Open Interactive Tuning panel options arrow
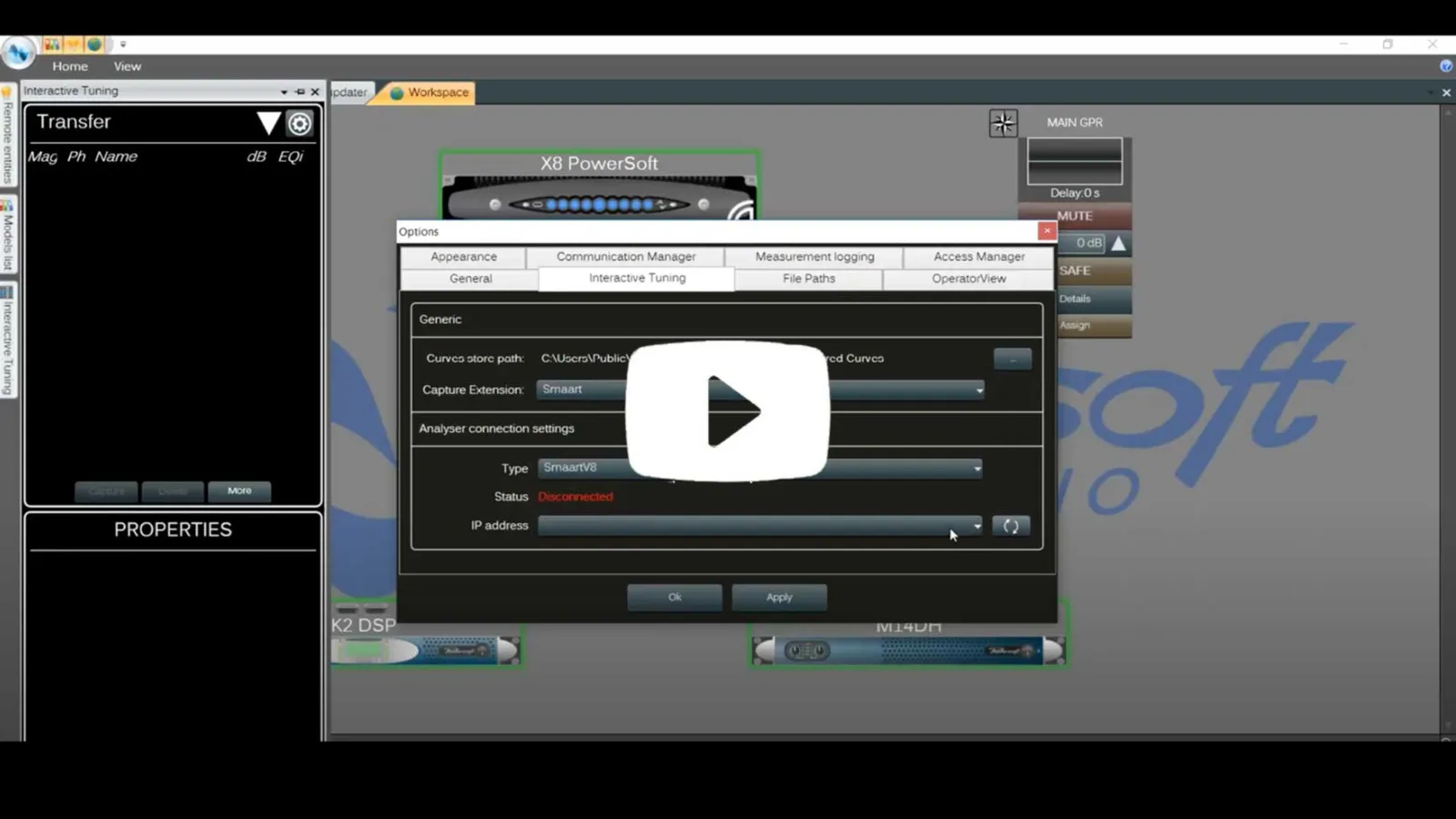The image size is (1456, 819). 284,92
